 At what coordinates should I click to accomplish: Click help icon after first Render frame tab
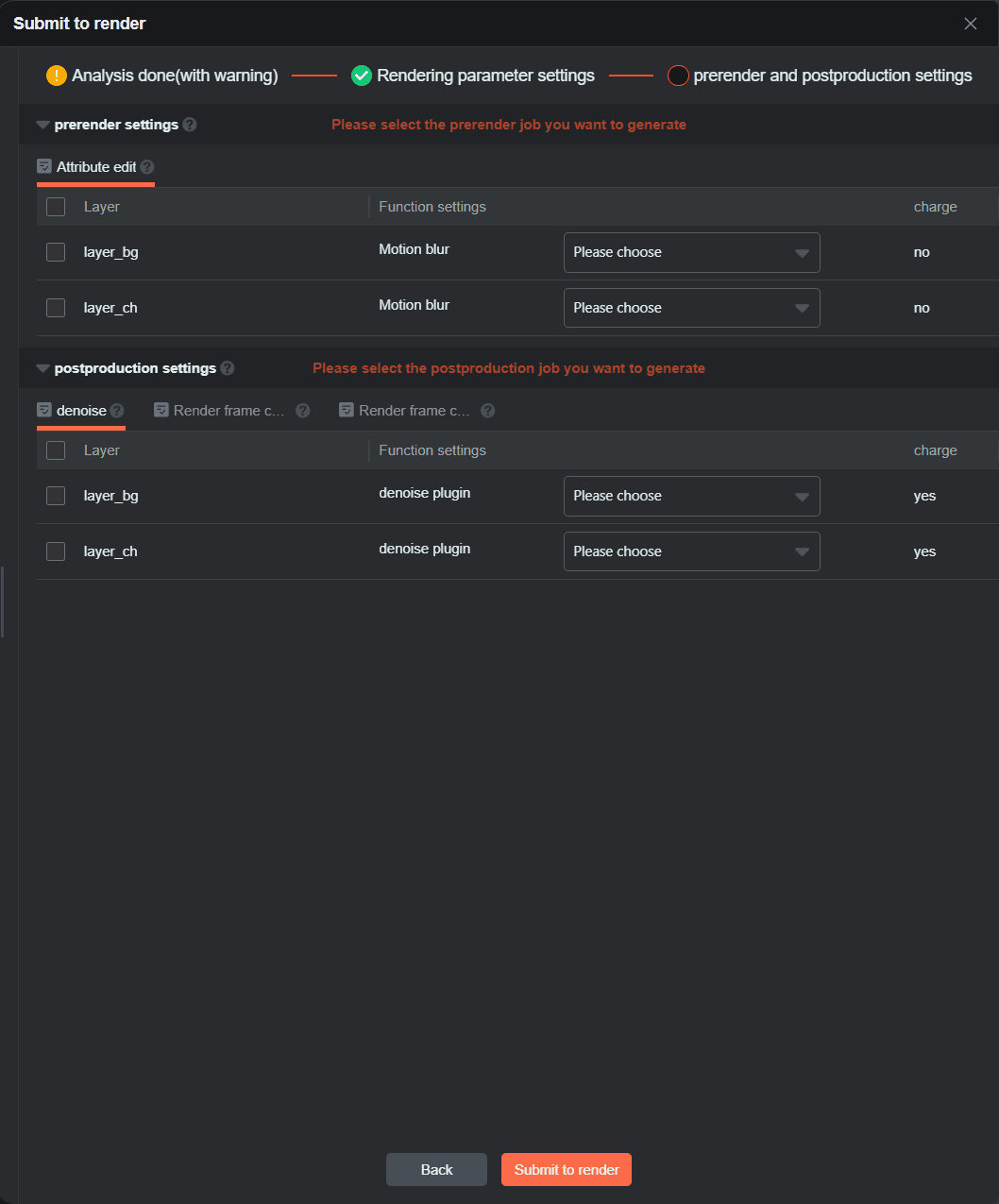coord(302,411)
